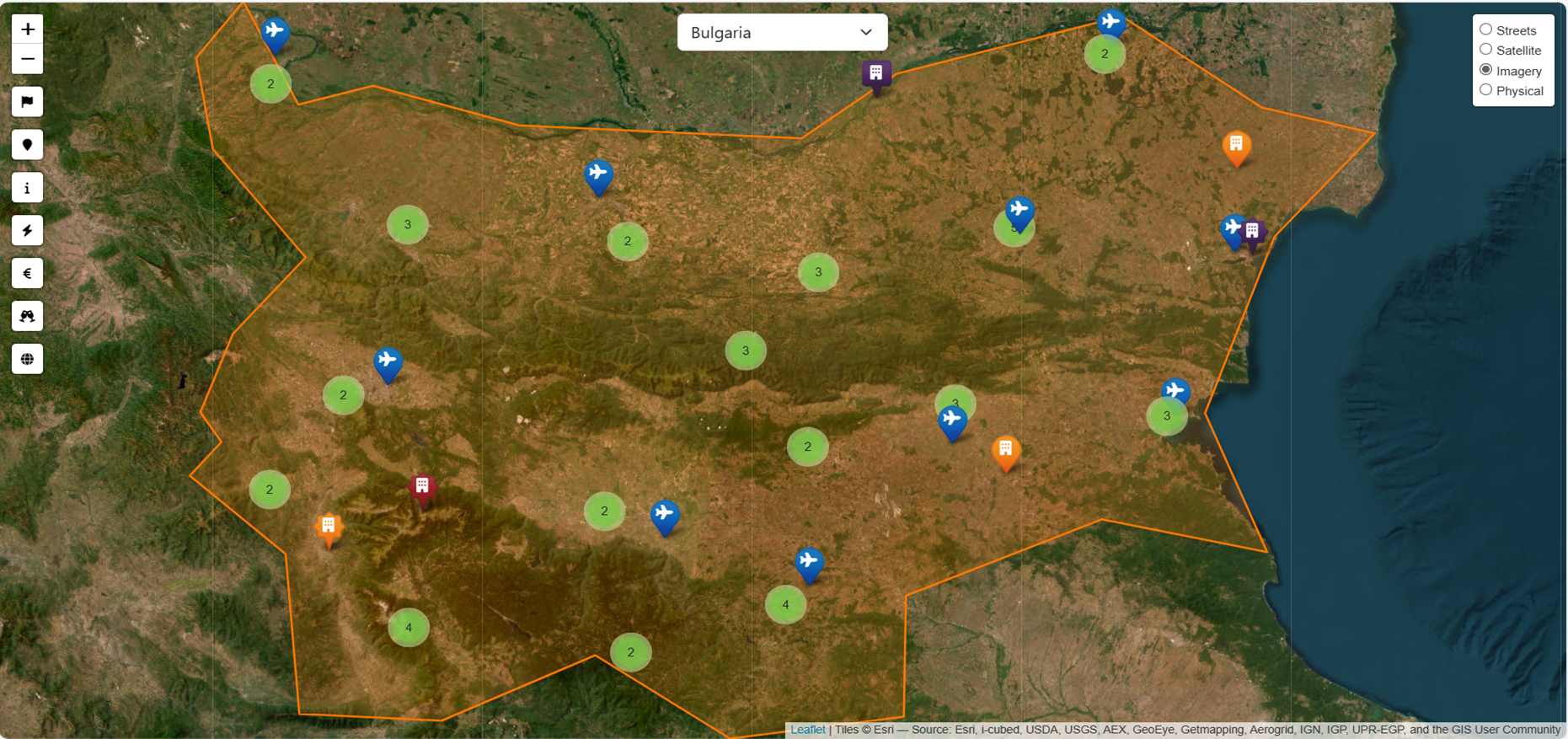
Task: Click the purple building marker on the northern border
Action: (x=876, y=74)
